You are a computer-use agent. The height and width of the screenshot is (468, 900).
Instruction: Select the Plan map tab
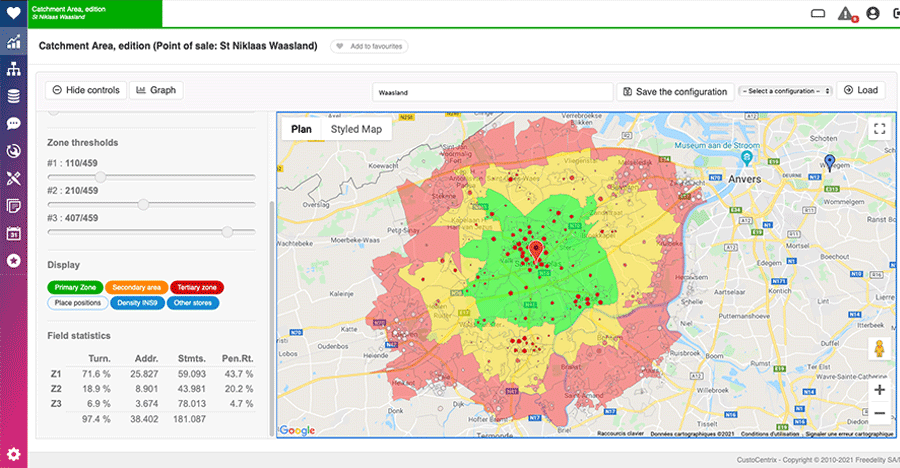click(x=301, y=129)
